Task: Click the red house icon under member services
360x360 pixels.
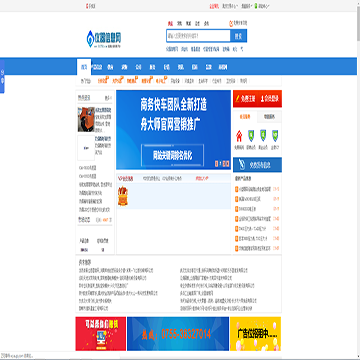Action: coord(239,136)
